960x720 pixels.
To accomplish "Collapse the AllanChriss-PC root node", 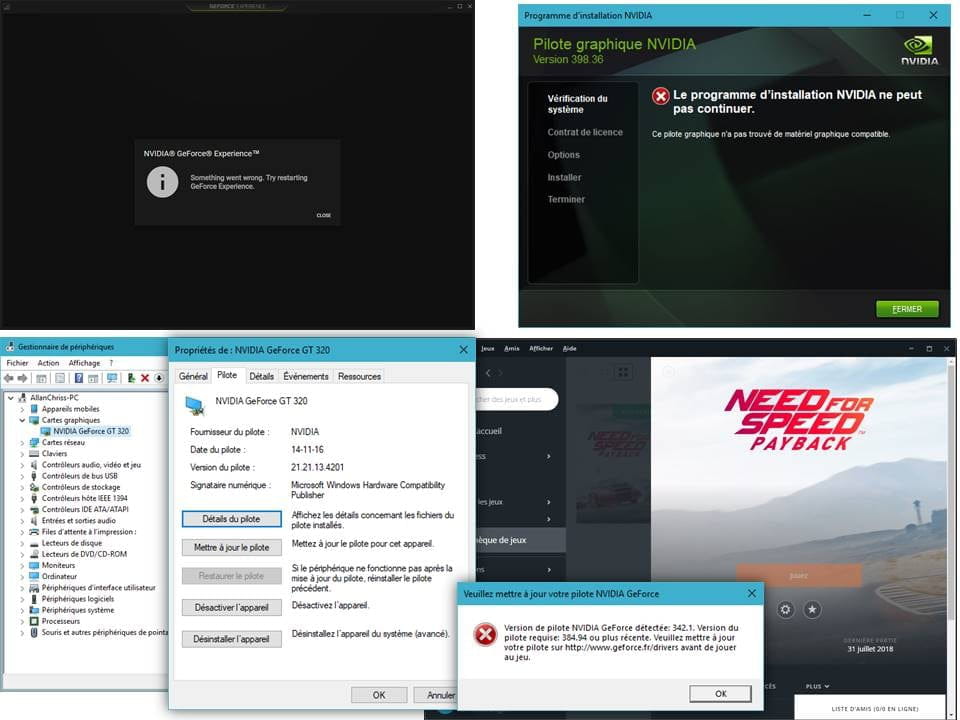I will tap(10, 398).
